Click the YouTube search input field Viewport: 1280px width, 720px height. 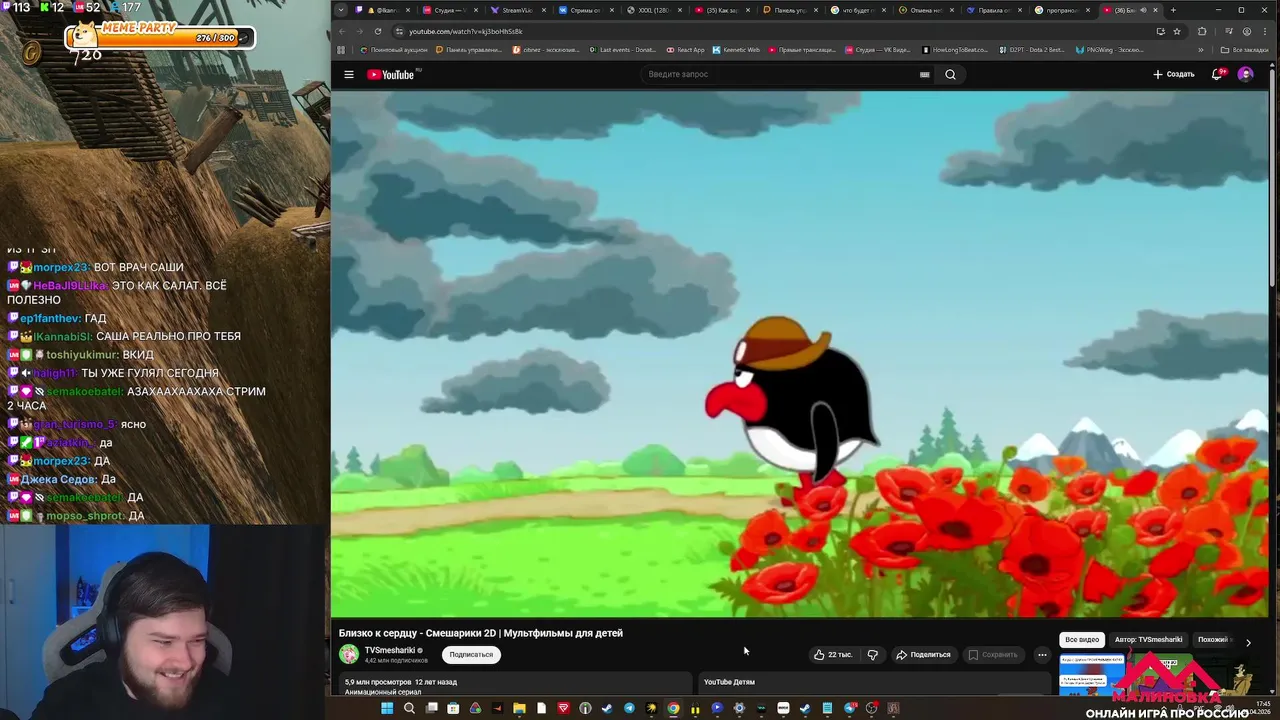[780, 74]
